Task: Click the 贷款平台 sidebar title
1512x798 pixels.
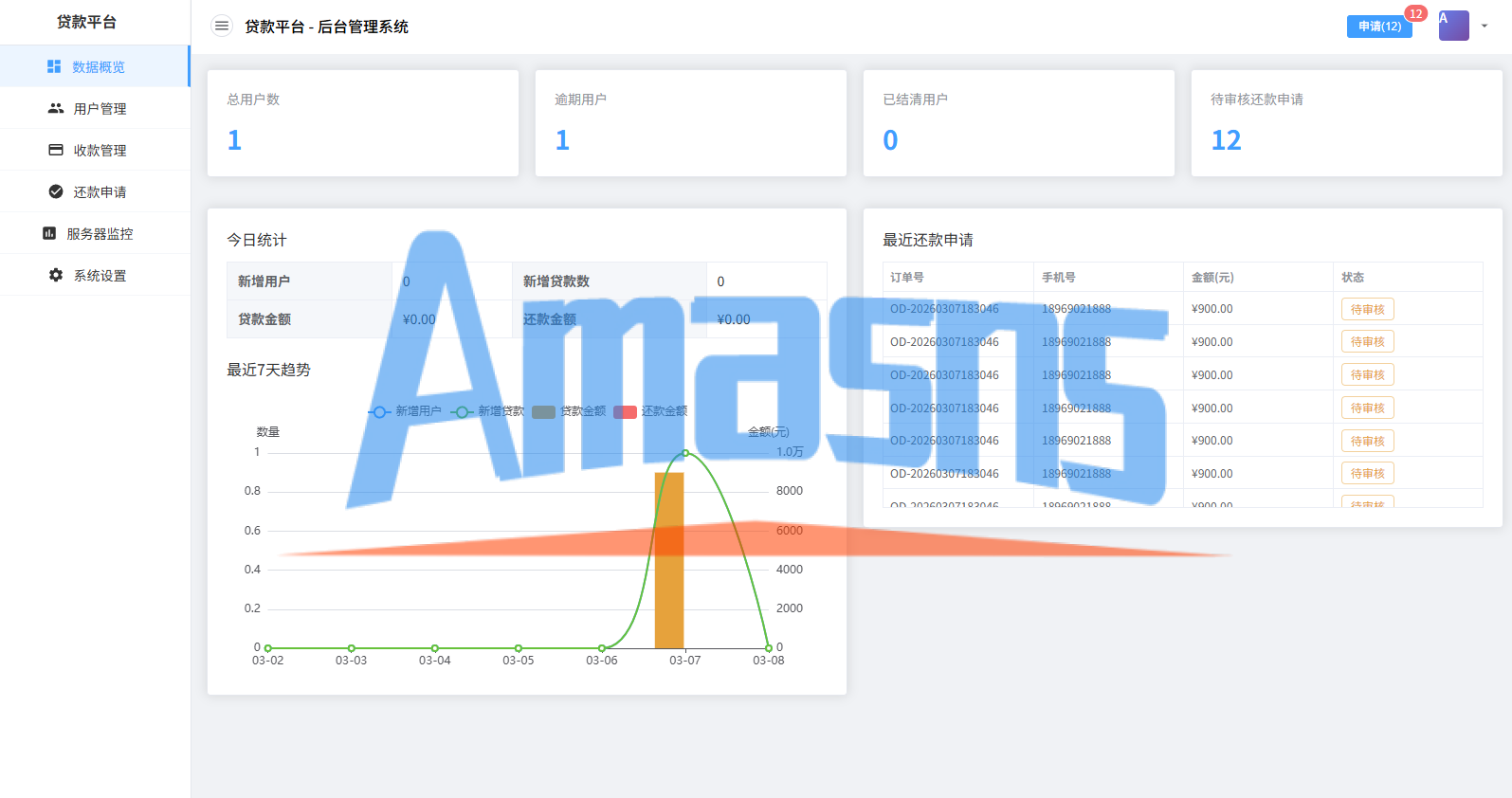Action: (86, 22)
